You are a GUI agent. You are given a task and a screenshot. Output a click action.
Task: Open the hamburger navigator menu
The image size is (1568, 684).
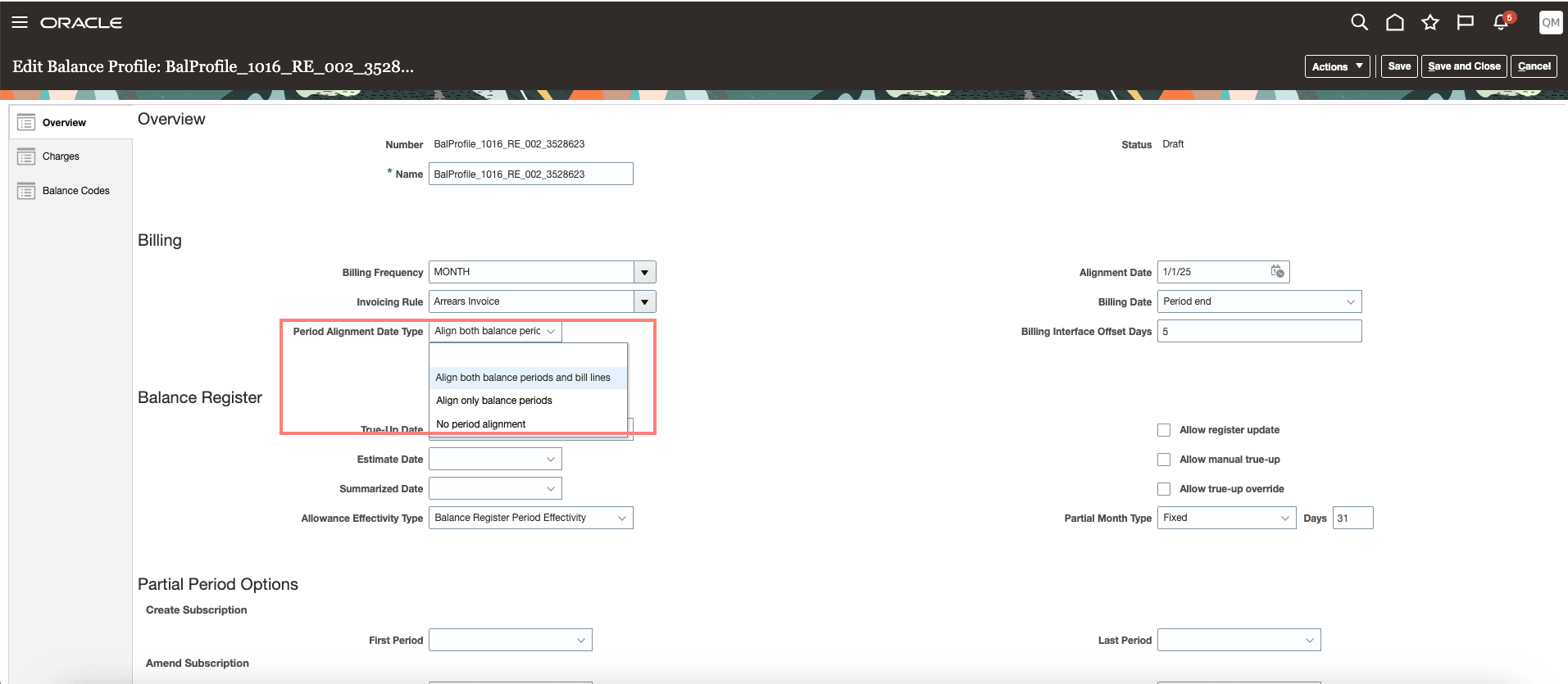coord(20,22)
